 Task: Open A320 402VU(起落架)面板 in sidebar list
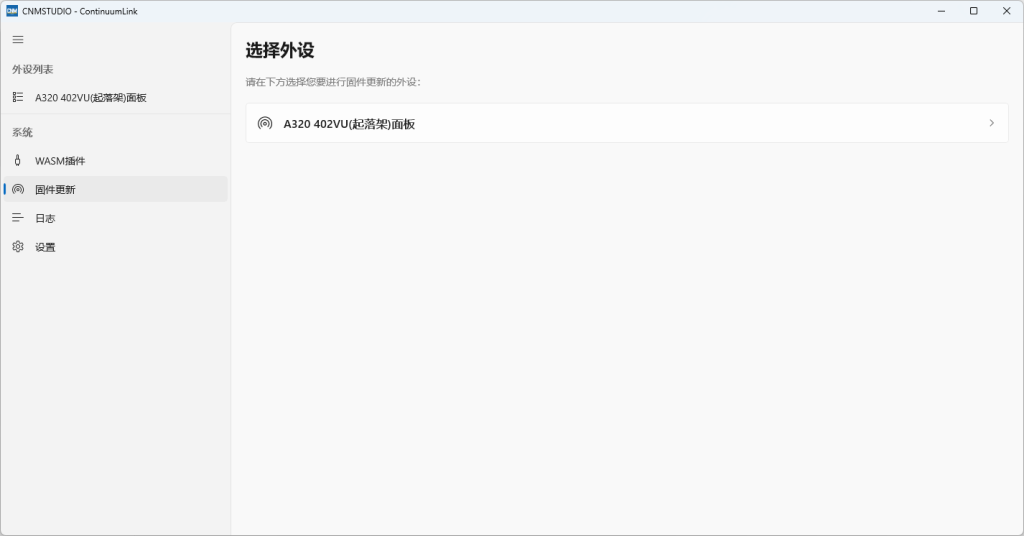coord(116,97)
